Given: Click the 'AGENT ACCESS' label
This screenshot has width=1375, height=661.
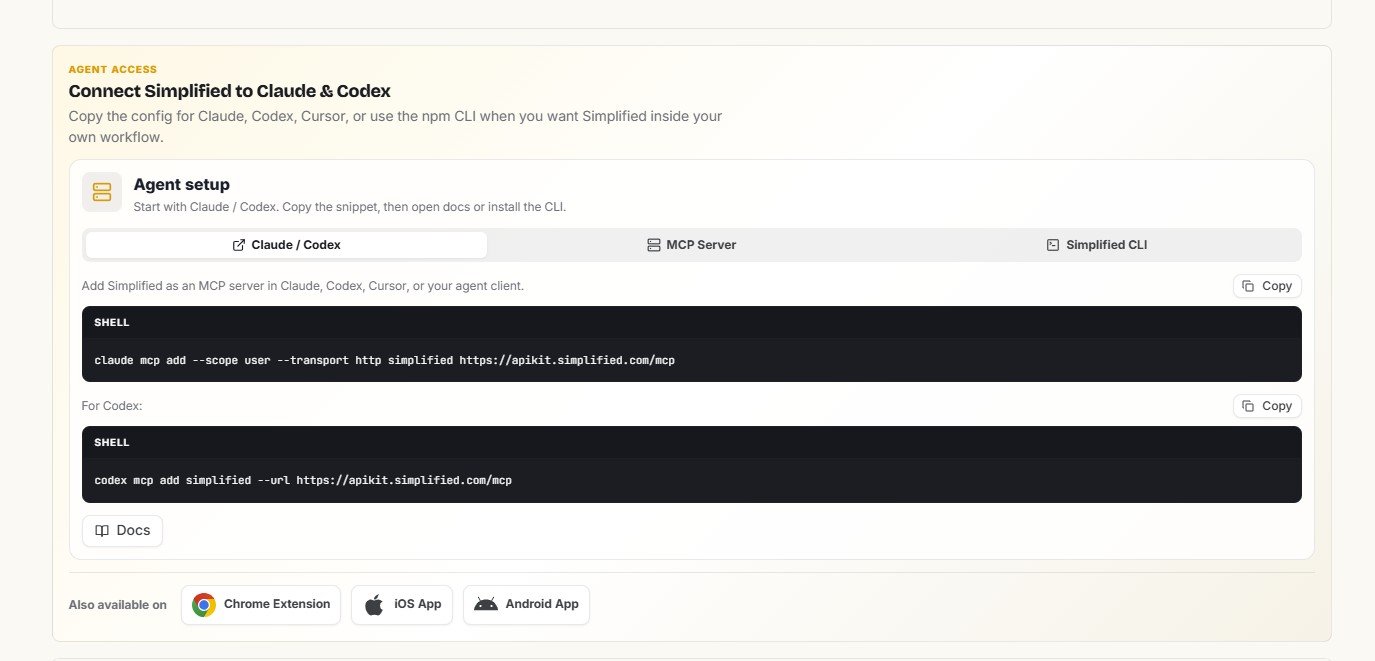Looking at the screenshot, I should [x=113, y=69].
